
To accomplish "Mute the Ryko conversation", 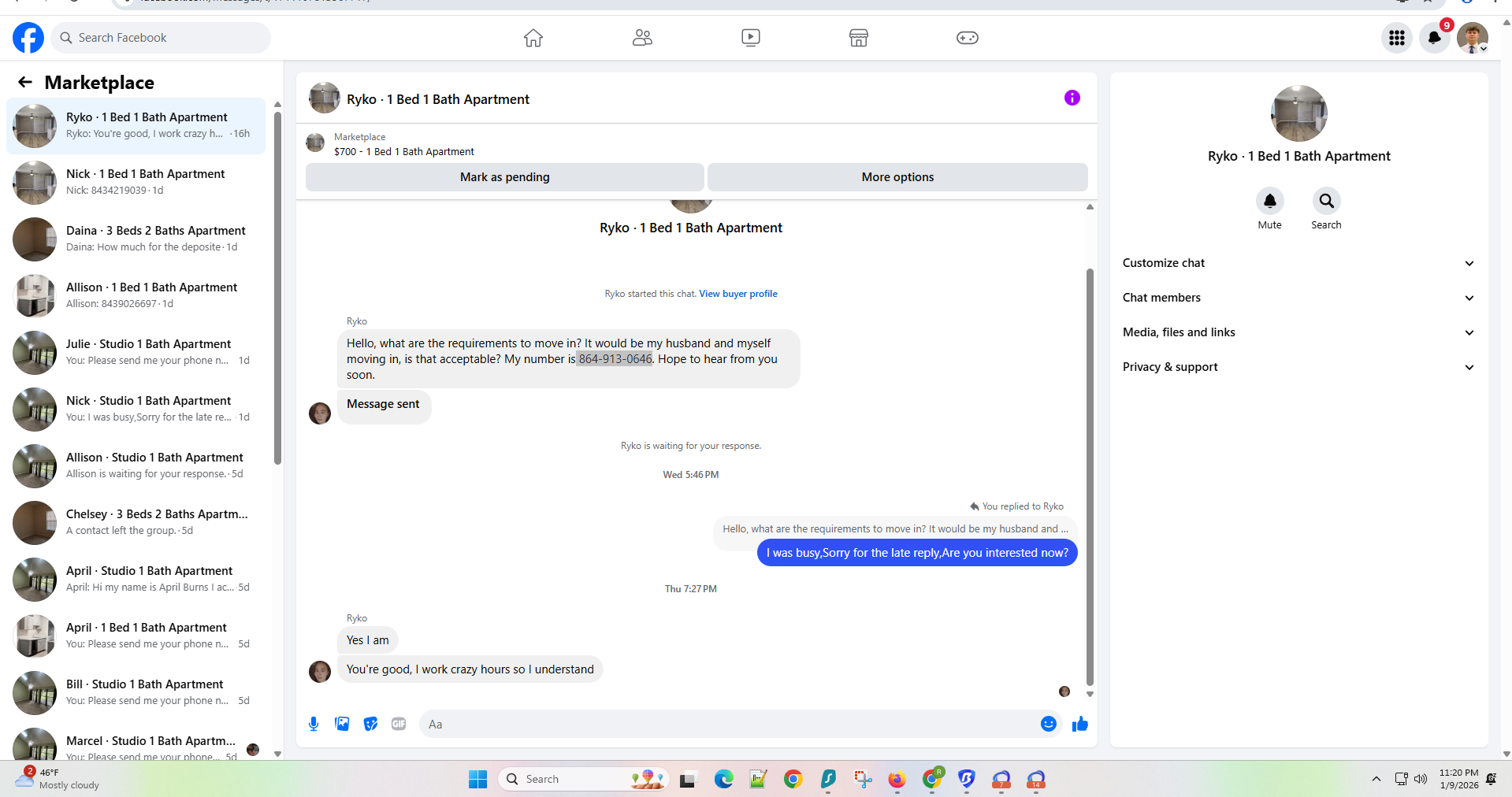I will pyautogui.click(x=1270, y=201).
